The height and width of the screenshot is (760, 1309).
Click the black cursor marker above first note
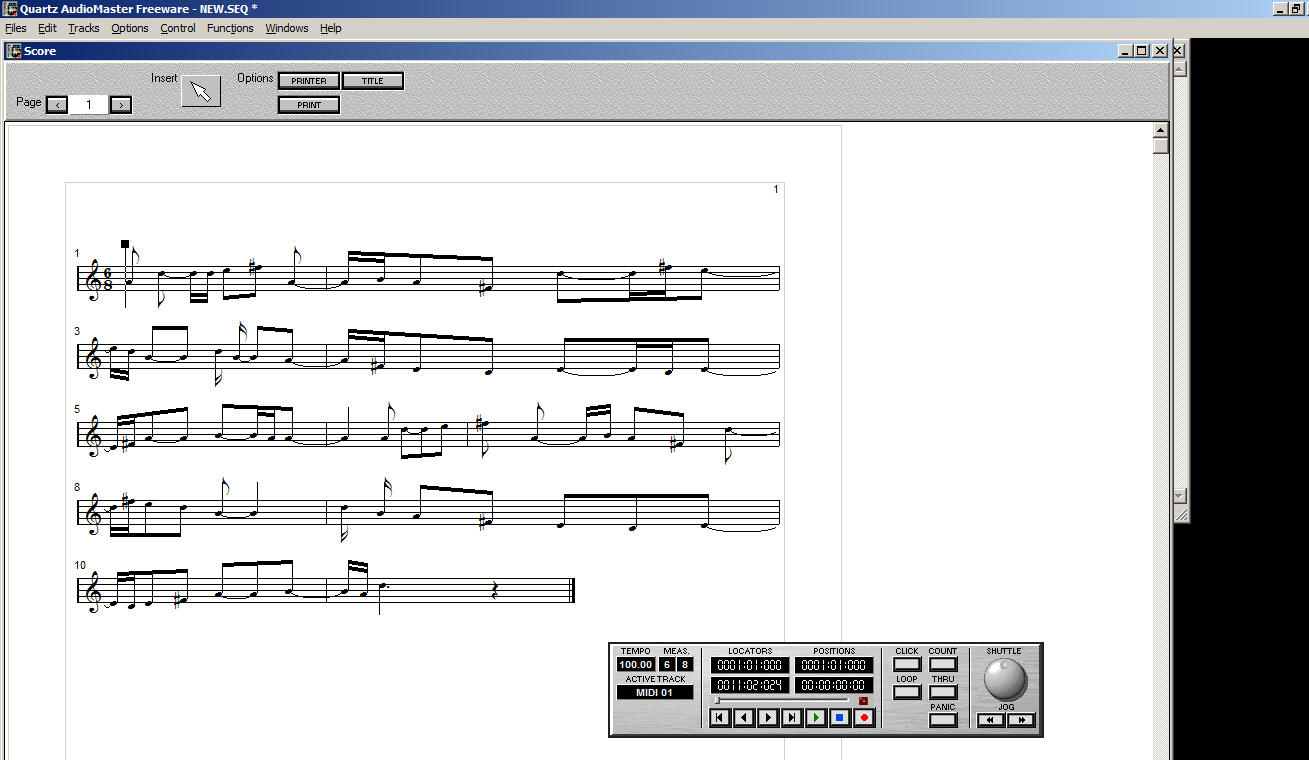coord(125,244)
